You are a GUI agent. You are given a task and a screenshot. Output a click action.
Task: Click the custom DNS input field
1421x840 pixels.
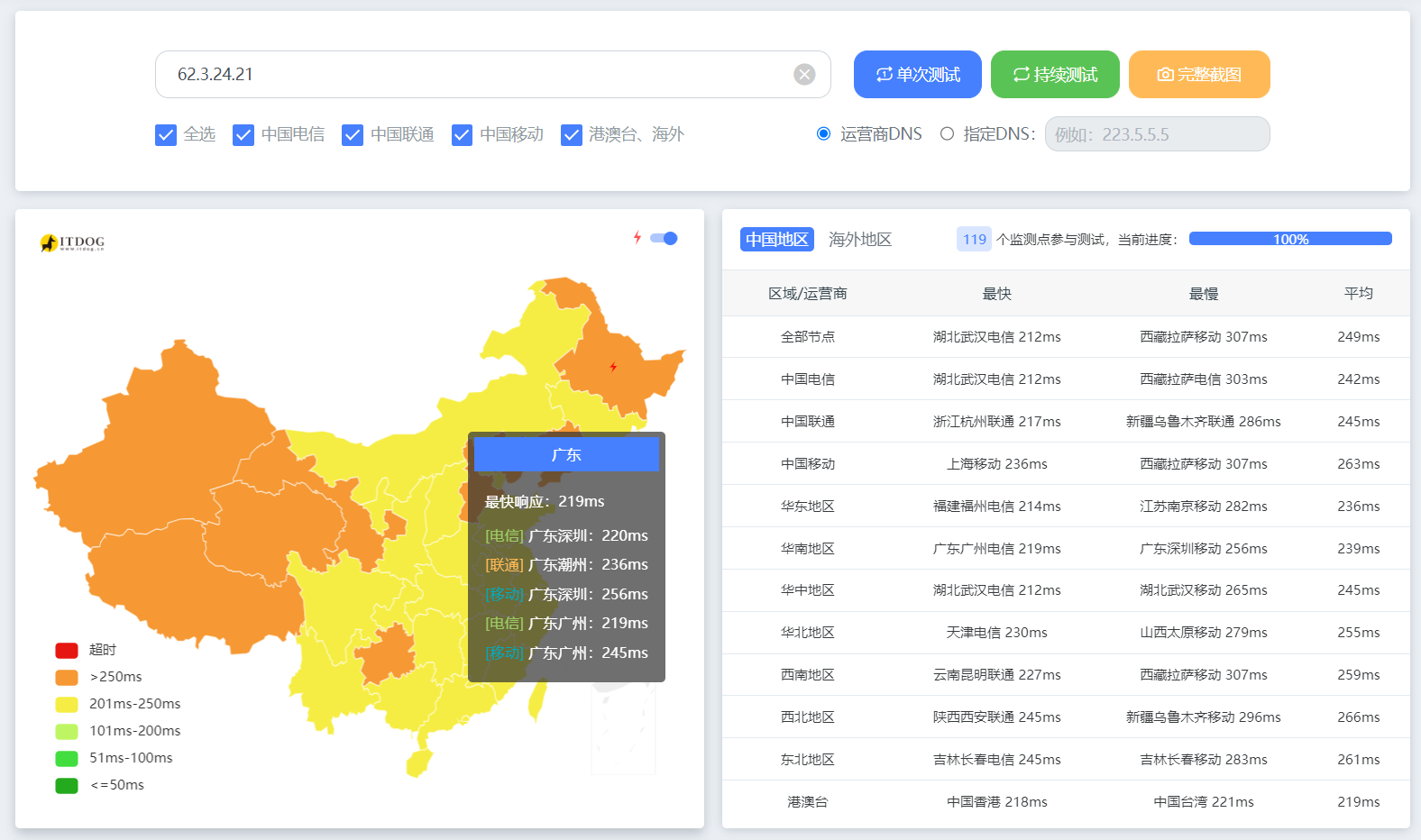(x=1157, y=134)
